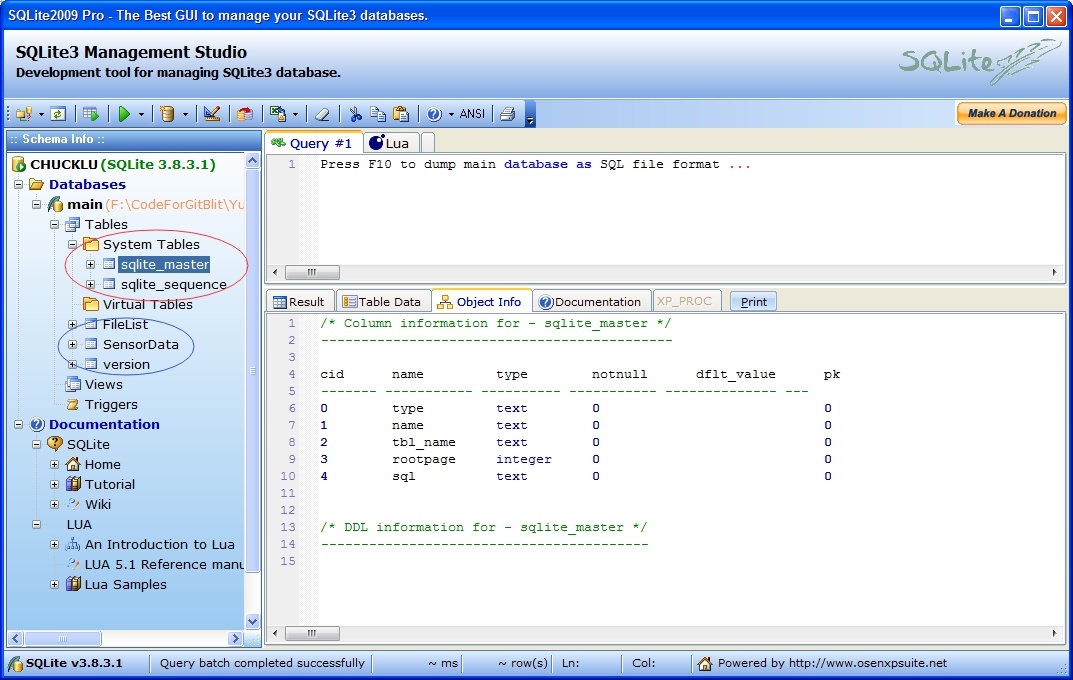Open the toolbar options overflow arrow
The width and height of the screenshot is (1073, 680).
(530, 120)
